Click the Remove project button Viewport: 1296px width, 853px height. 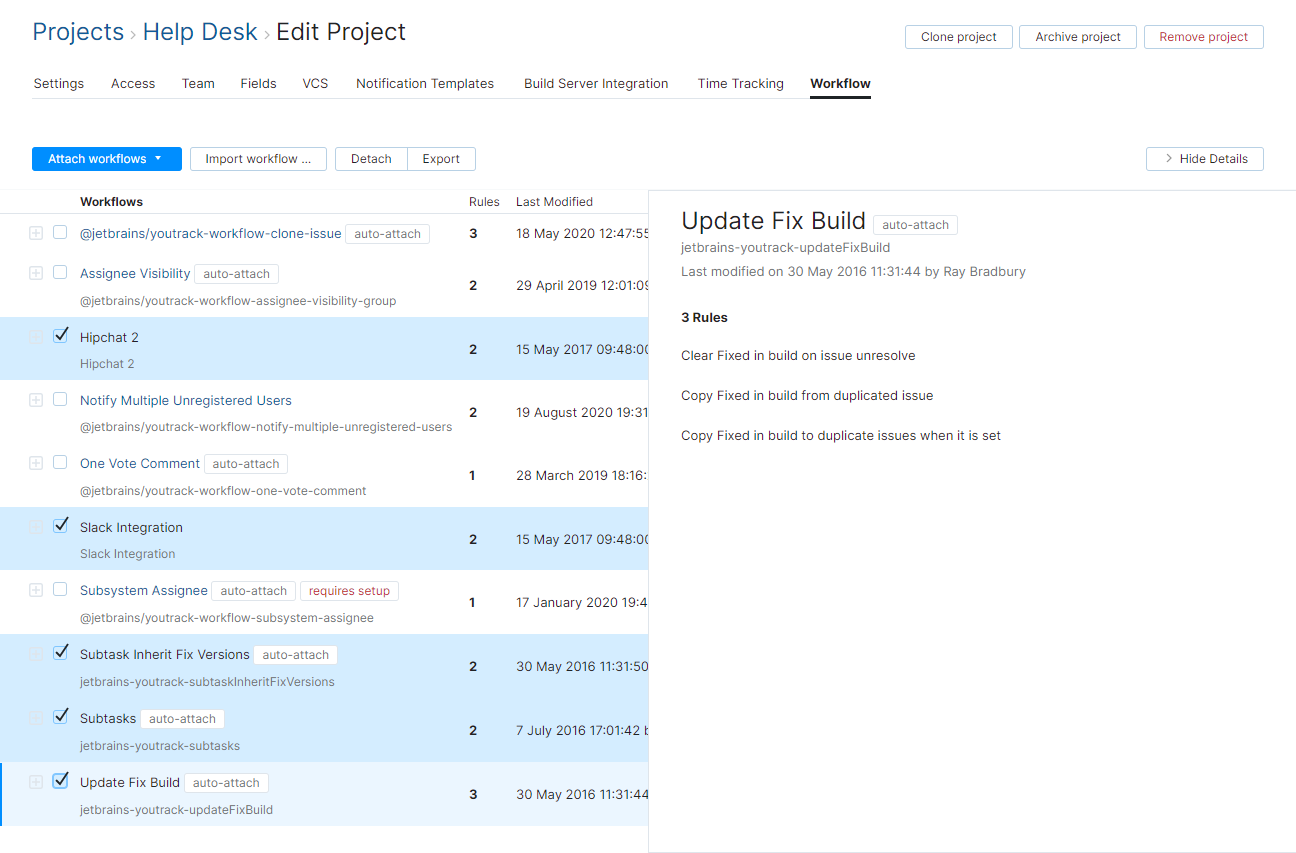(x=1203, y=37)
